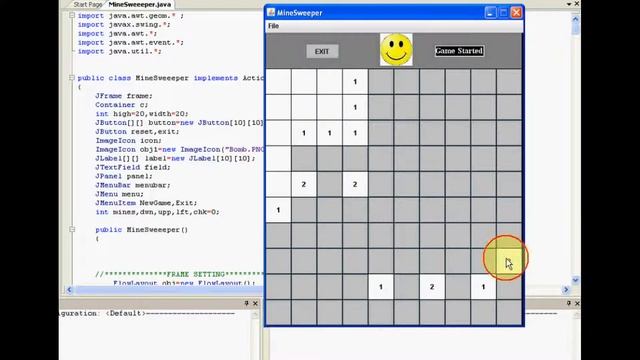640x360 pixels.
Task: Click the 'ImageIcon icon;' code line
Action: (129, 140)
